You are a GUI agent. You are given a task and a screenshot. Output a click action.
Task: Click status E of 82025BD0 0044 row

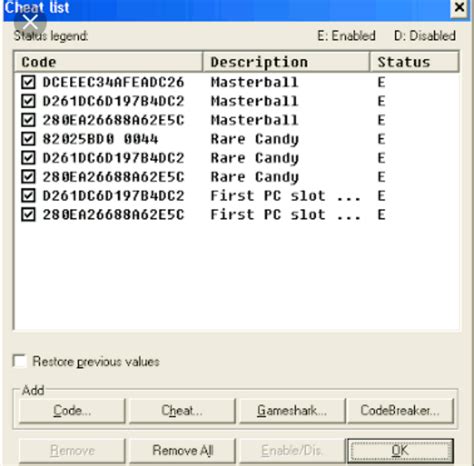pos(381,139)
